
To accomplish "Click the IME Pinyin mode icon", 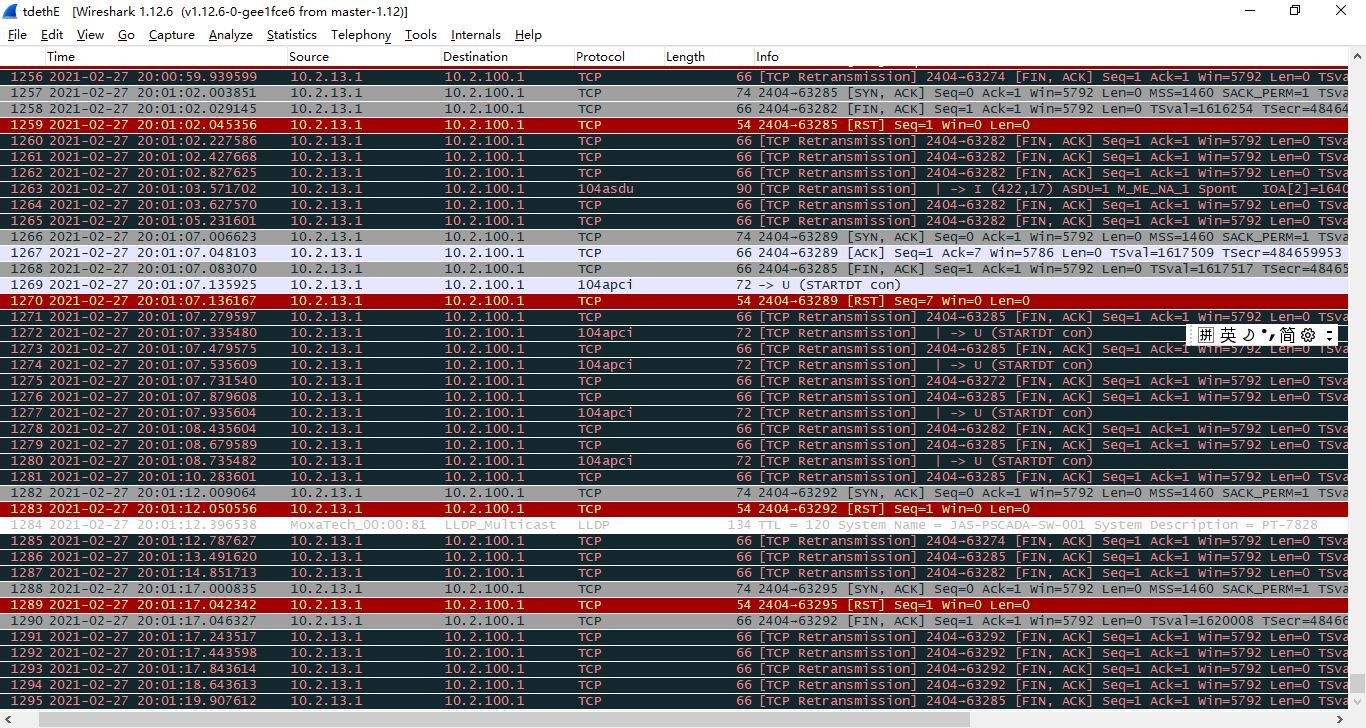I will [x=1205, y=335].
